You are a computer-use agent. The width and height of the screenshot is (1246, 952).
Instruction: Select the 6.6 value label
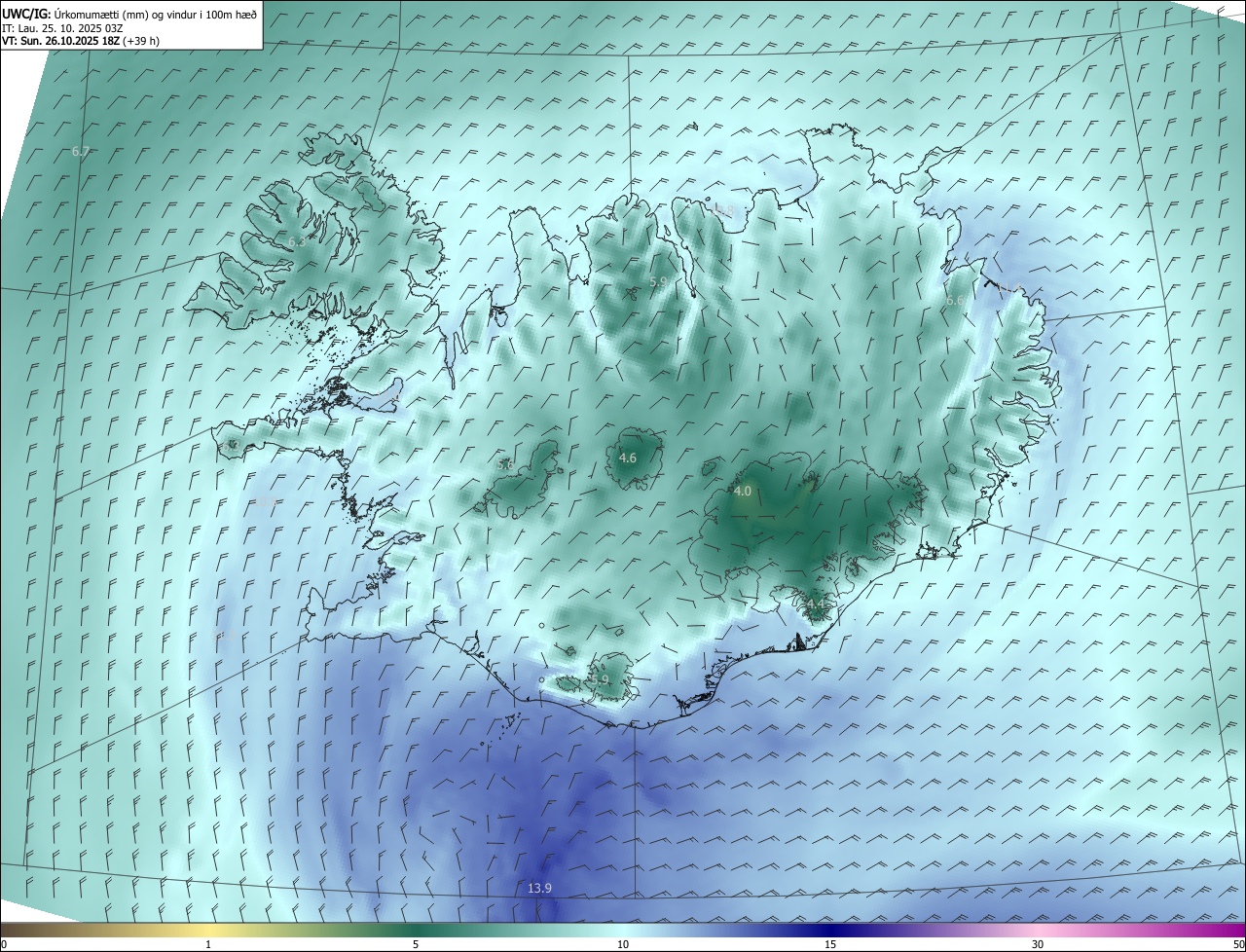point(955,301)
